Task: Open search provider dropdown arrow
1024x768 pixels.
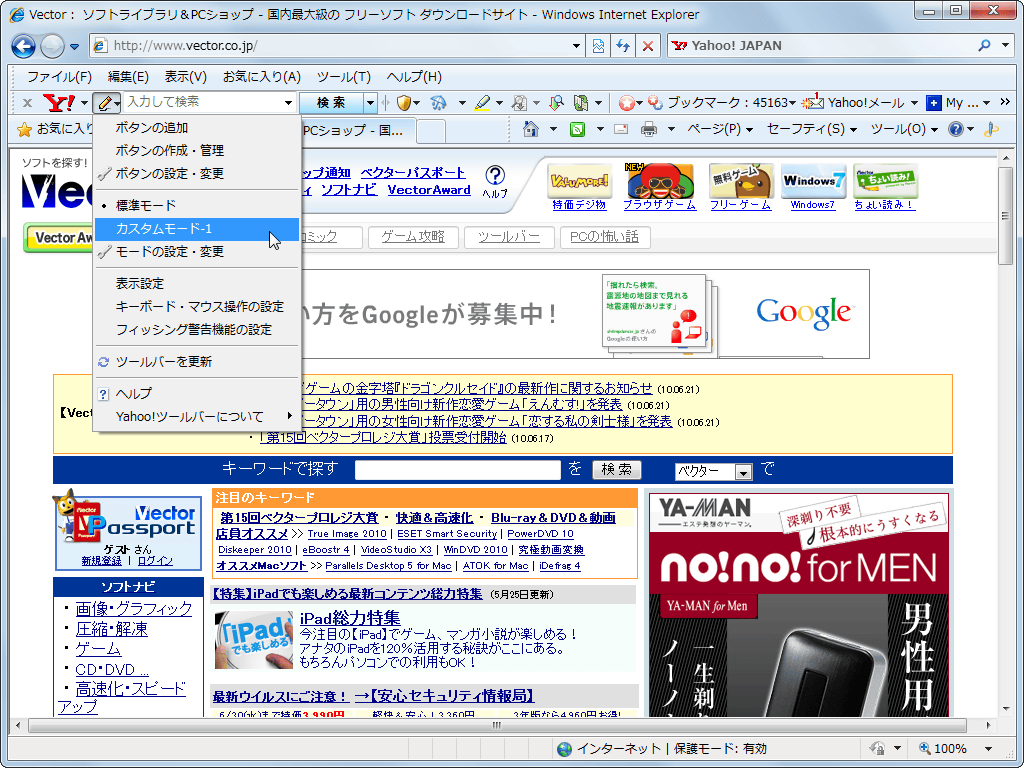Action: 1006,45
